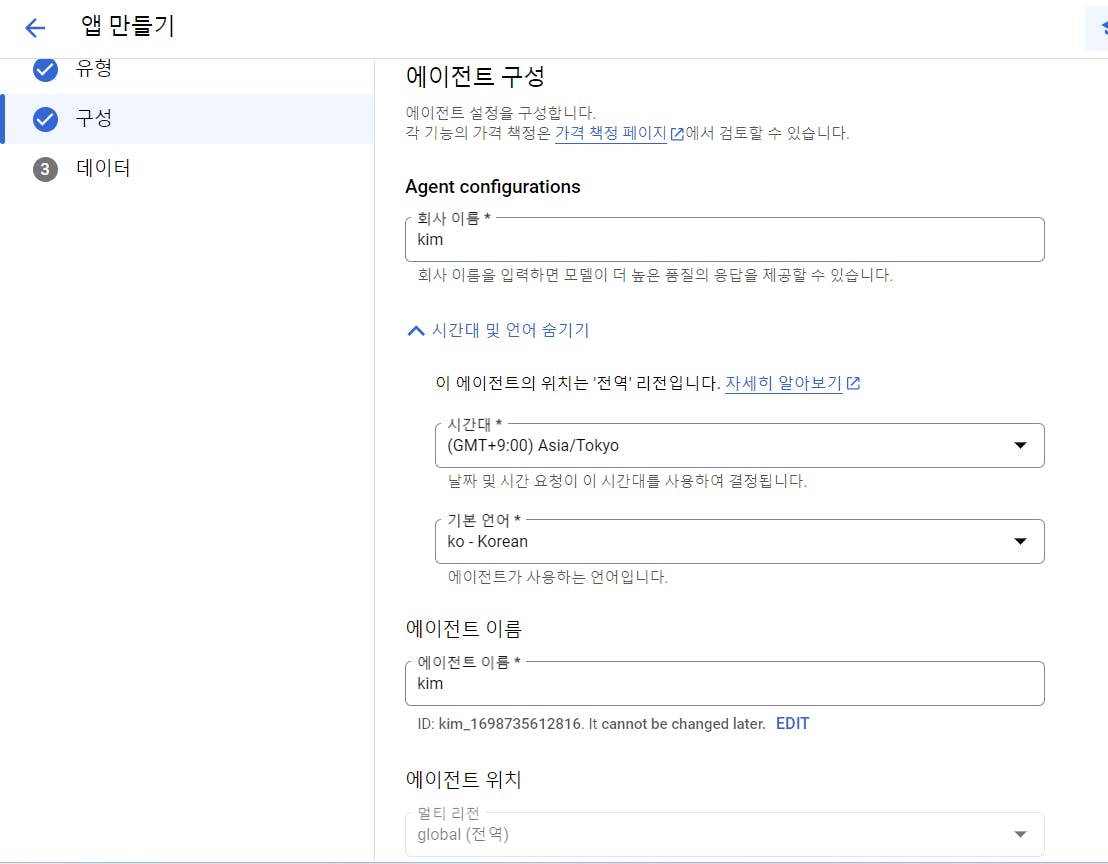Go to the 데이터 step
1108x864 pixels.
coord(187,169)
